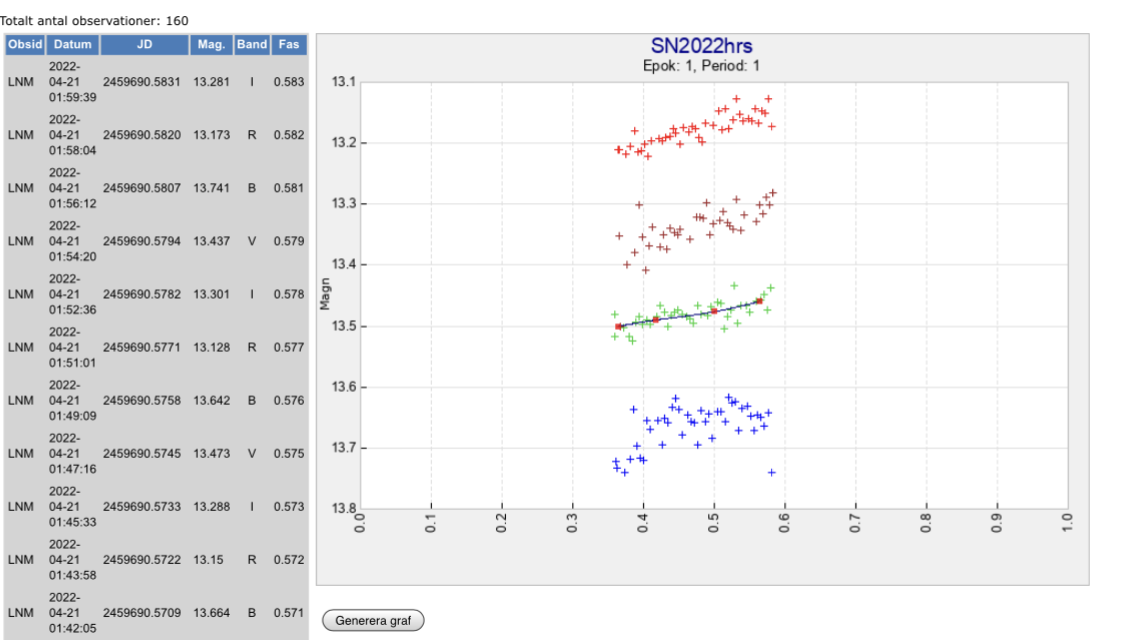This screenshot has height=640, width=1136.
Task: Click the Datum column header
Action: tap(73, 45)
